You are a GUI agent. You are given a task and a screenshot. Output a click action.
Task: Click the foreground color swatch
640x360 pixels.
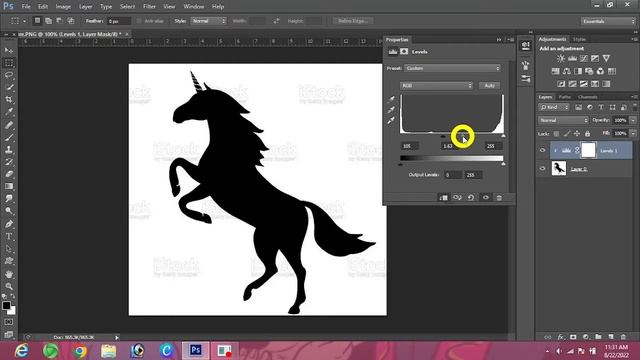6,306
